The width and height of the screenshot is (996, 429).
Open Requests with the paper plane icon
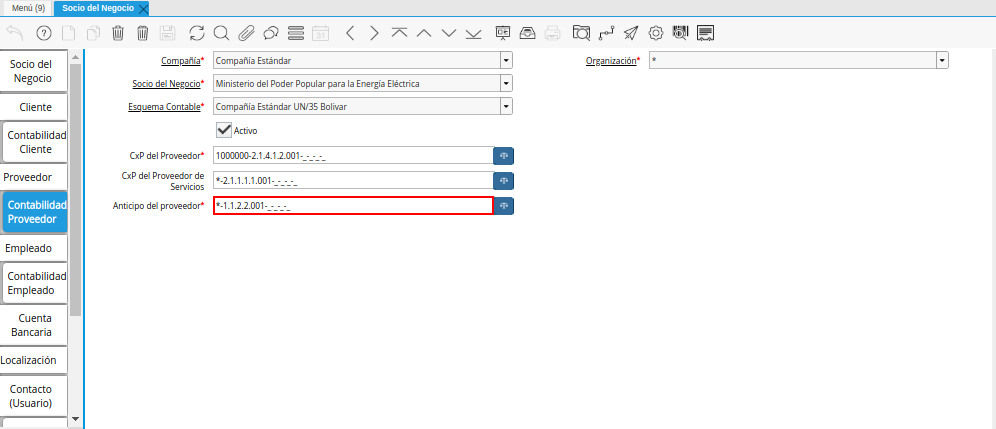tap(631, 33)
